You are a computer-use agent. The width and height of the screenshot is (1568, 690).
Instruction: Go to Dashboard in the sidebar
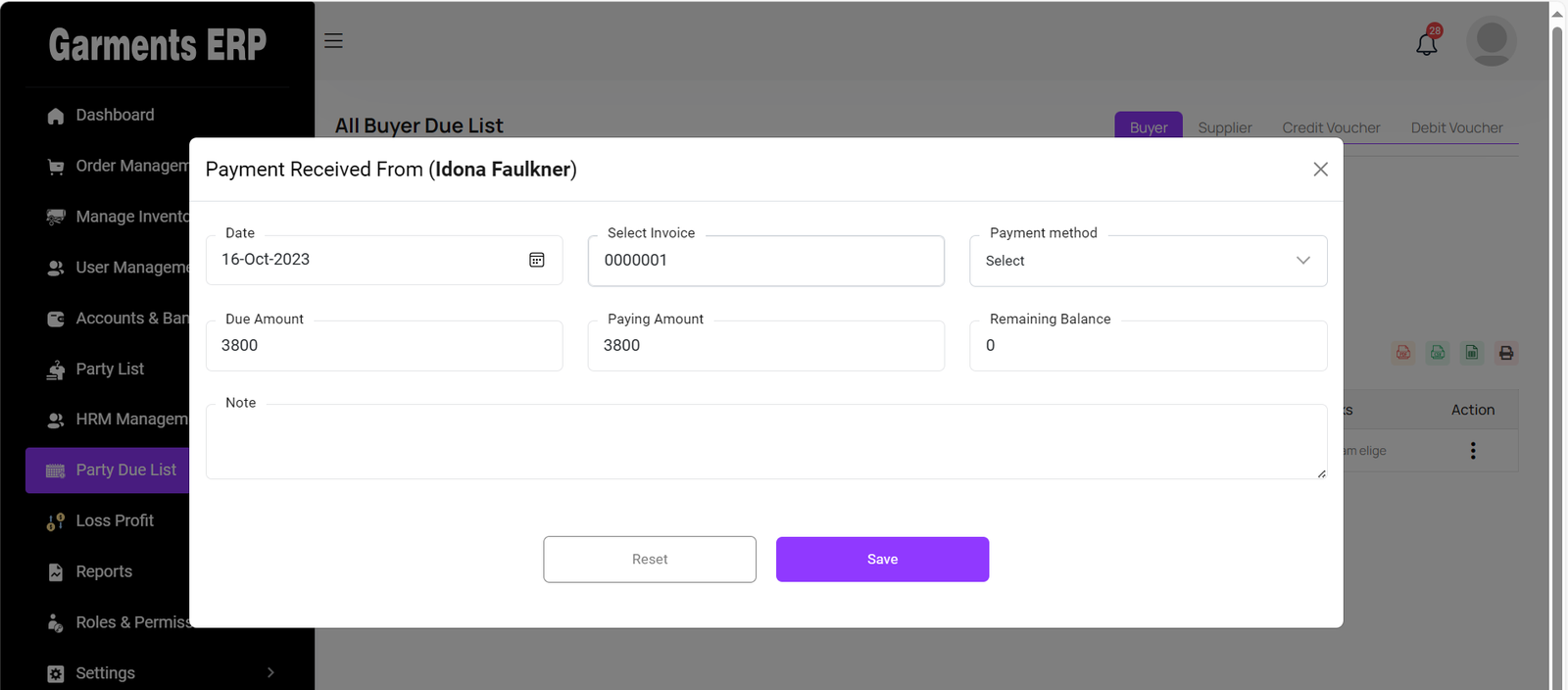point(115,115)
